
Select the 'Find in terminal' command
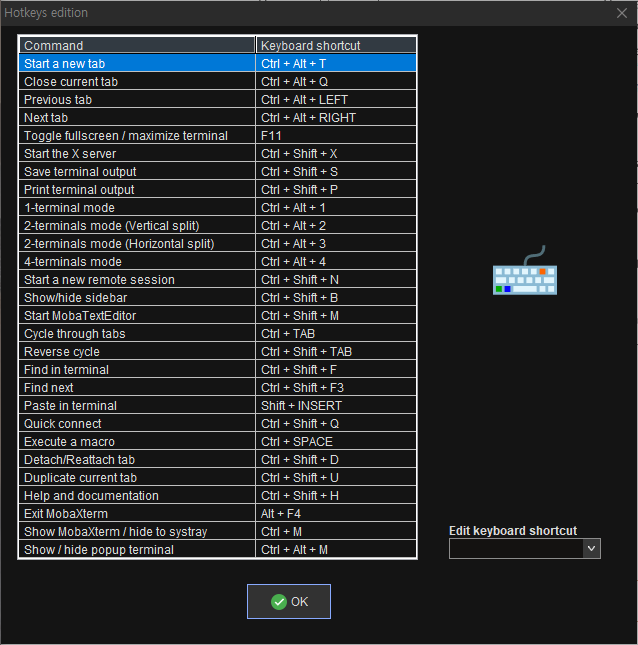[137, 369]
